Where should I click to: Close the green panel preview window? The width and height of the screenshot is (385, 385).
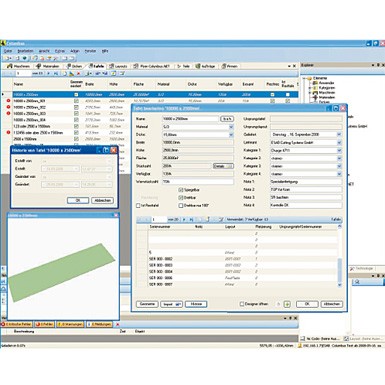tap(116, 215)
